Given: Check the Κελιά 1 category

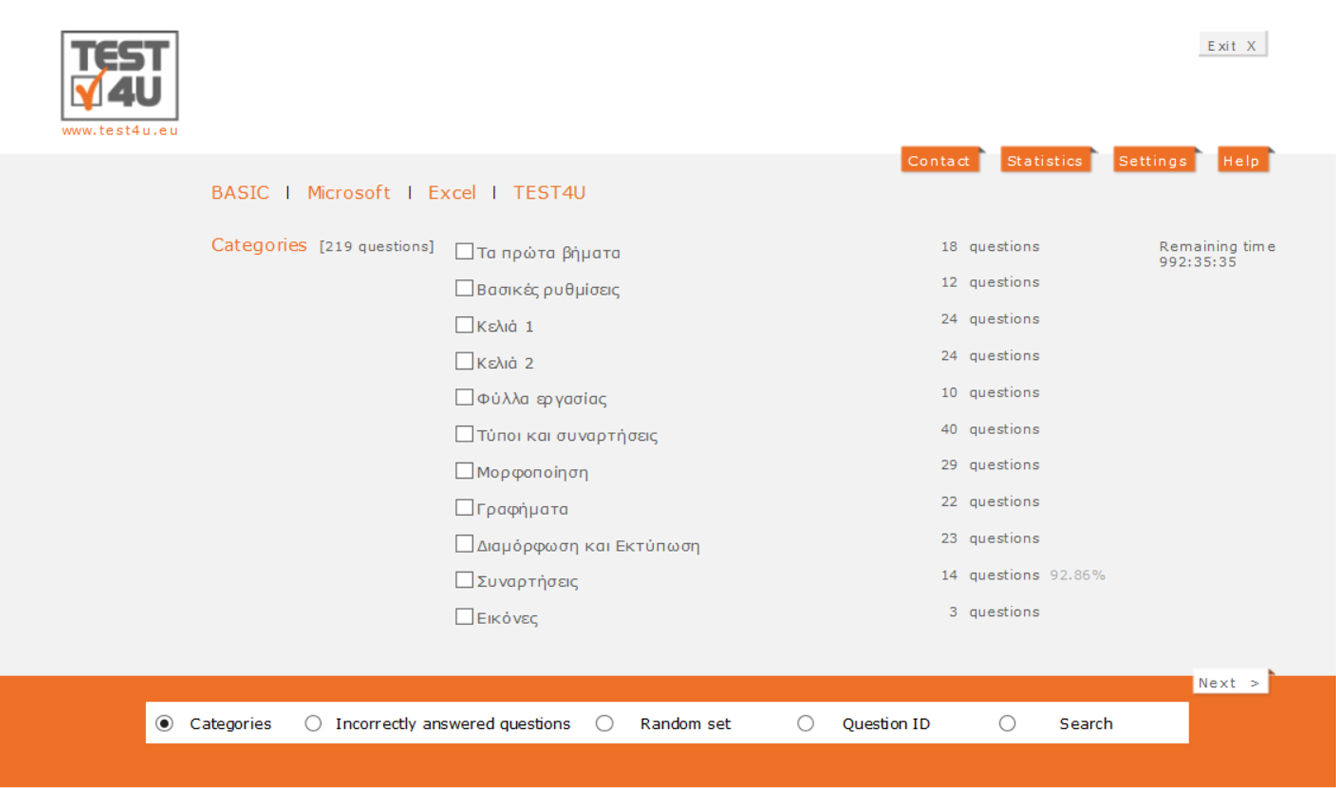Looking at the screenshot, I should click(464, 324).
